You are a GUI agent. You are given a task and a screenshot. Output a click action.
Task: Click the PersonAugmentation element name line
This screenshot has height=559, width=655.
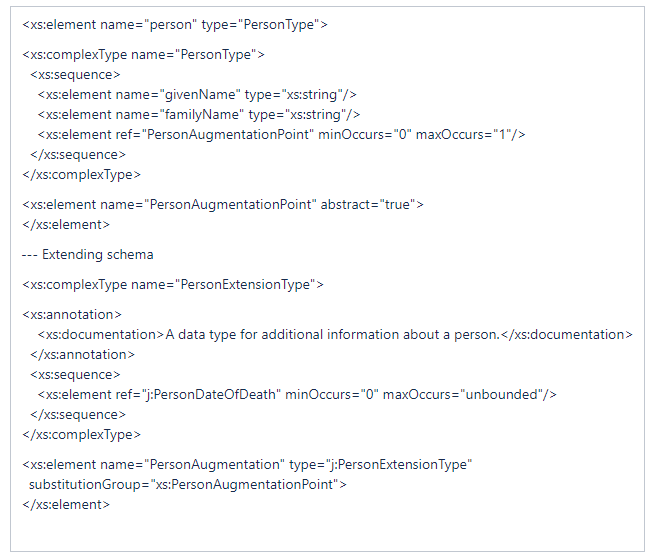247,465
